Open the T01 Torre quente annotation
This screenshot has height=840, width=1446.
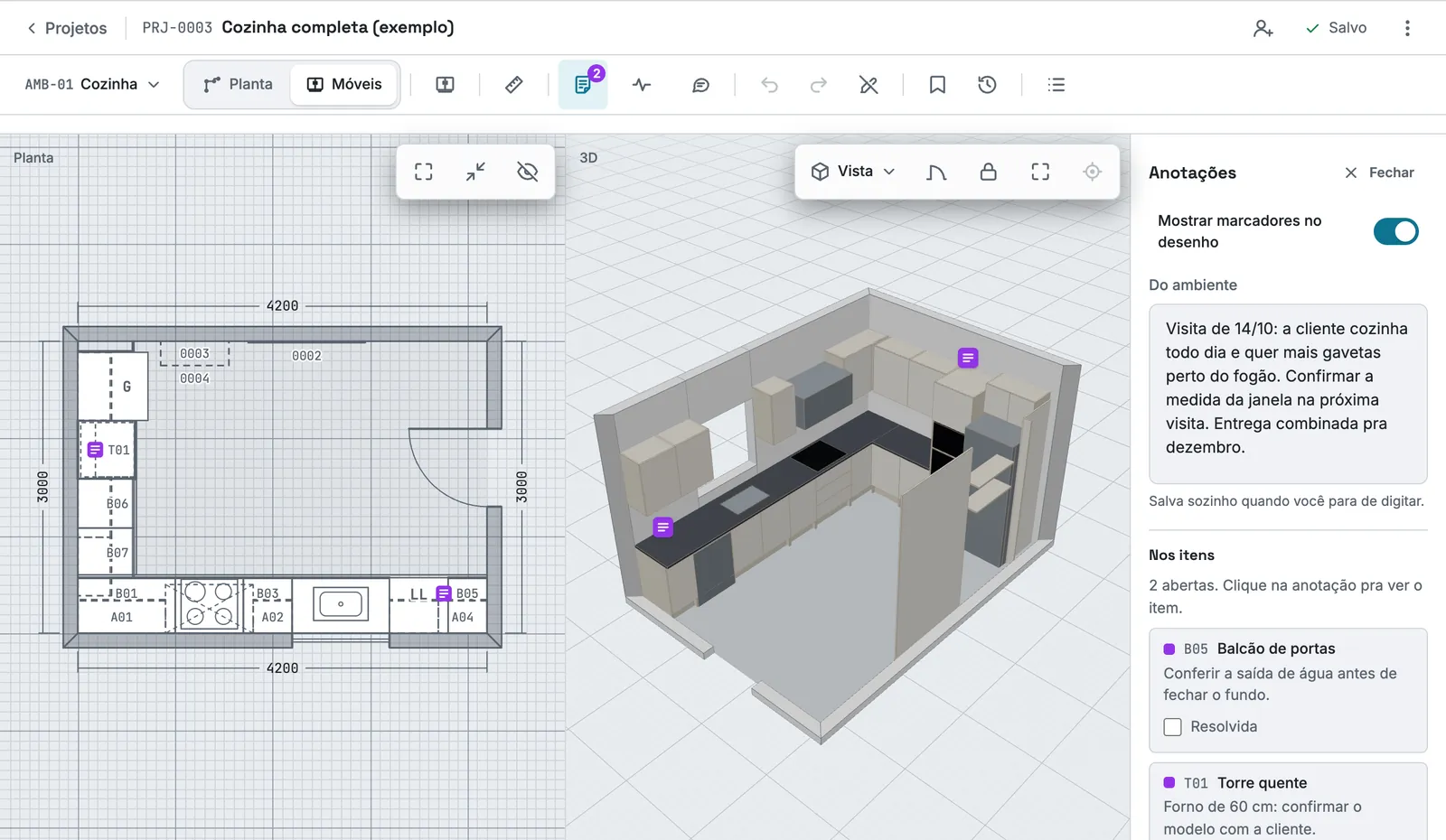tap(1288, 802)
